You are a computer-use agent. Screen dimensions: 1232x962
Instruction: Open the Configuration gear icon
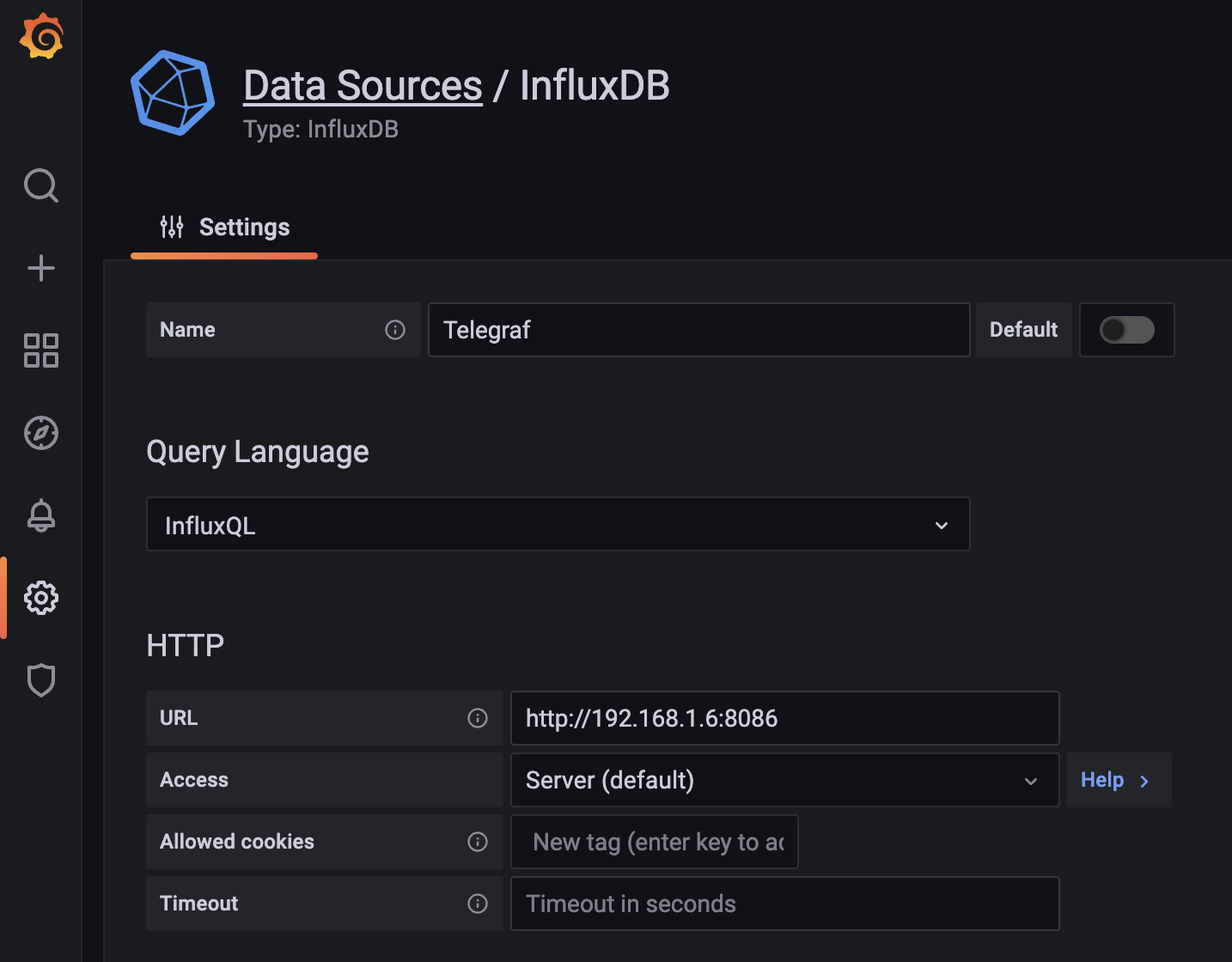41,598
